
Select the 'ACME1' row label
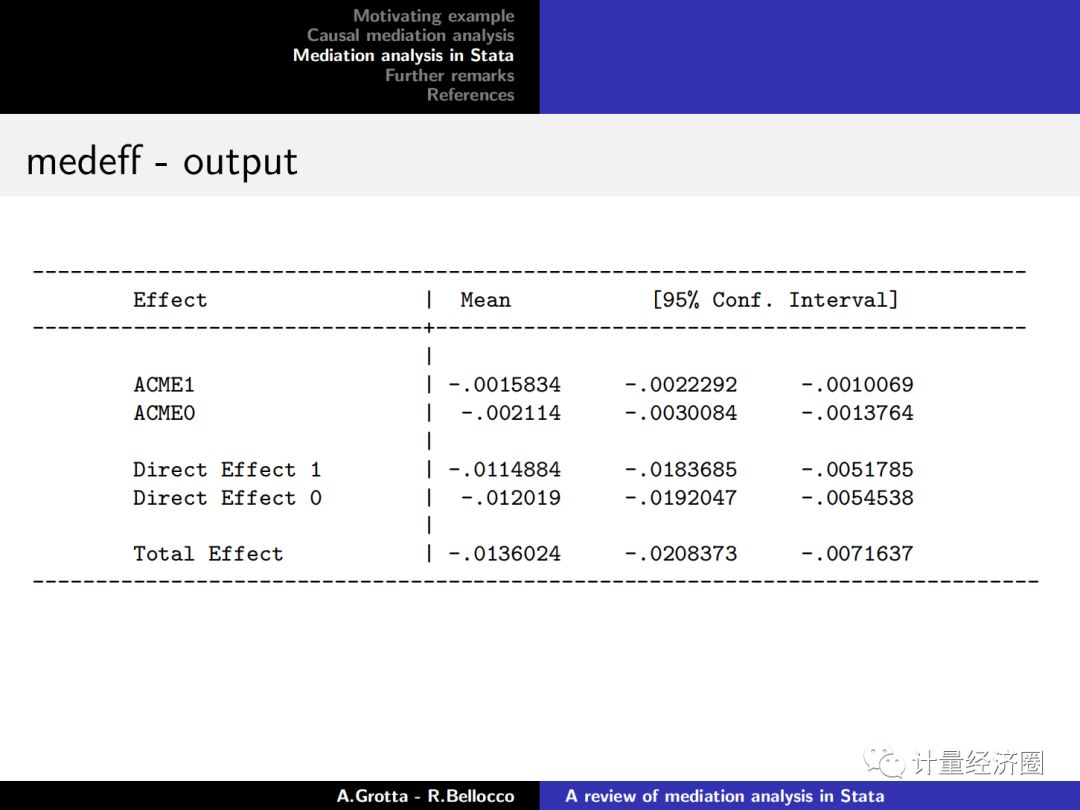tap(164, 384)
